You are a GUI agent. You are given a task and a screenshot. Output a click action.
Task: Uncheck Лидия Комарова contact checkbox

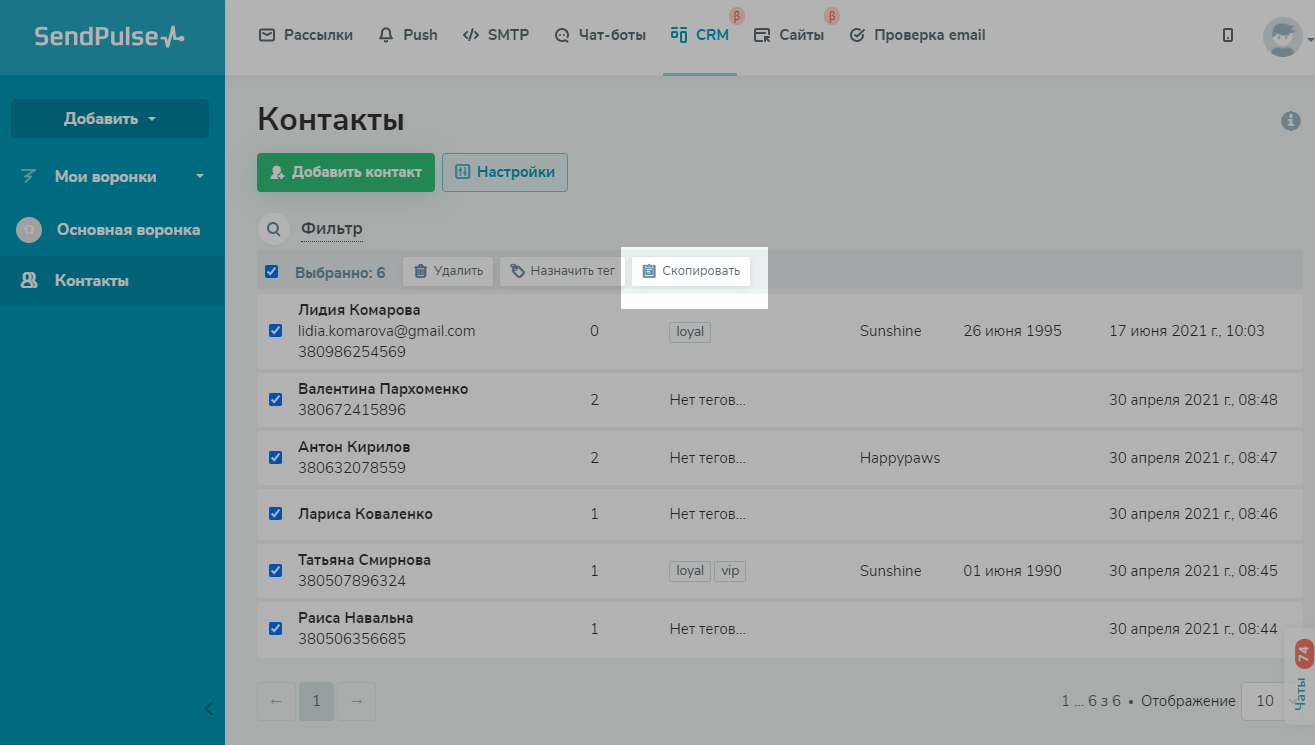[x=275, y=331]
